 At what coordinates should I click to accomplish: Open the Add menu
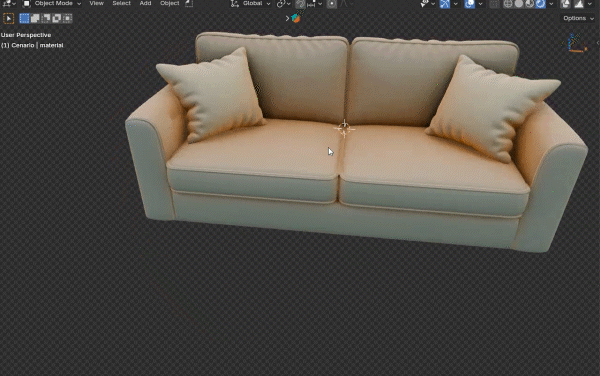[x=145, y=3]
